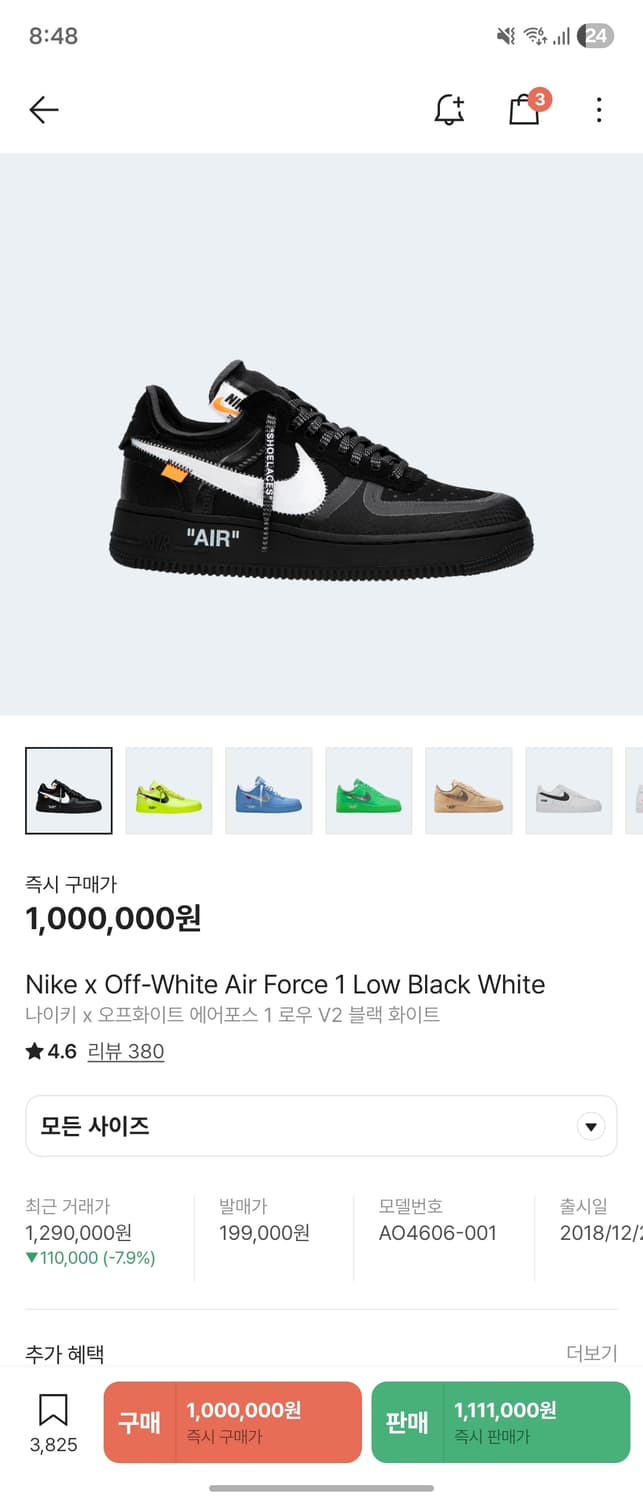Open the 리뷰 380 reviews link
Viewport: 643px width, 1500px height.
click(x=126, y=1051)
